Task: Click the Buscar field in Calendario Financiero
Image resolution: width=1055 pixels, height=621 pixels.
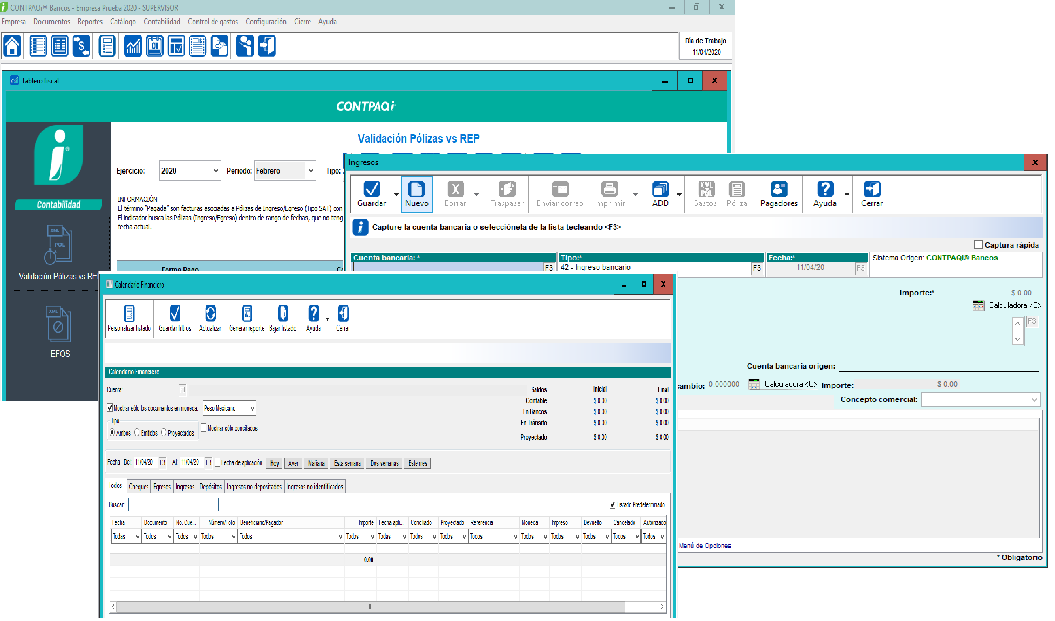Action: [173, 505]
